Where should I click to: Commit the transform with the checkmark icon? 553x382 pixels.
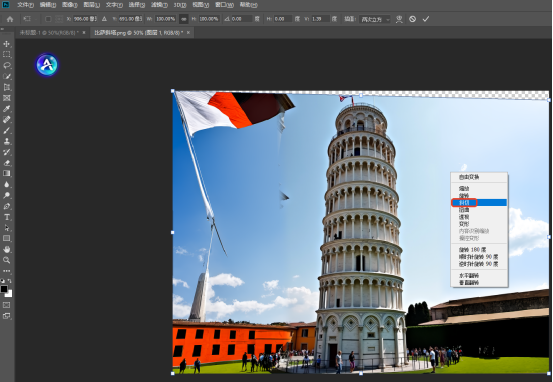(x=426, y=19)
